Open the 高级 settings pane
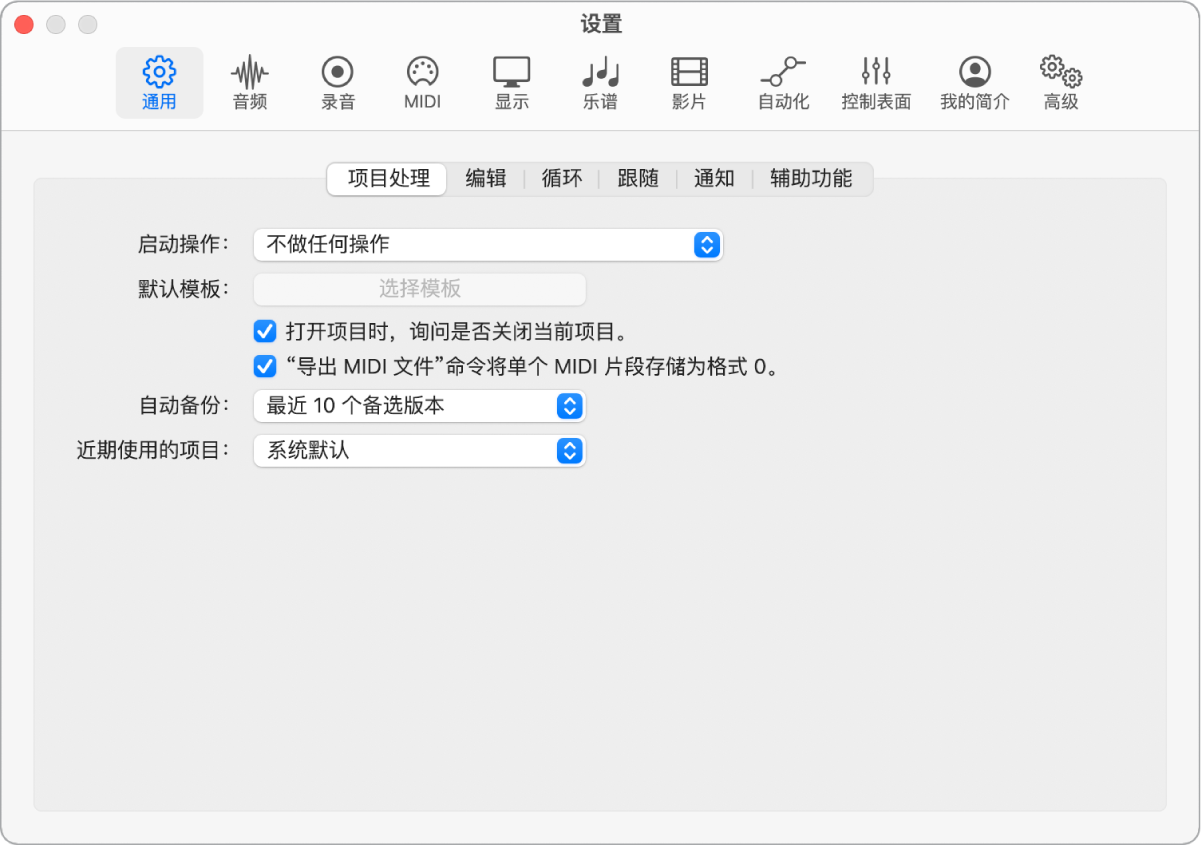 (1059, 82)
